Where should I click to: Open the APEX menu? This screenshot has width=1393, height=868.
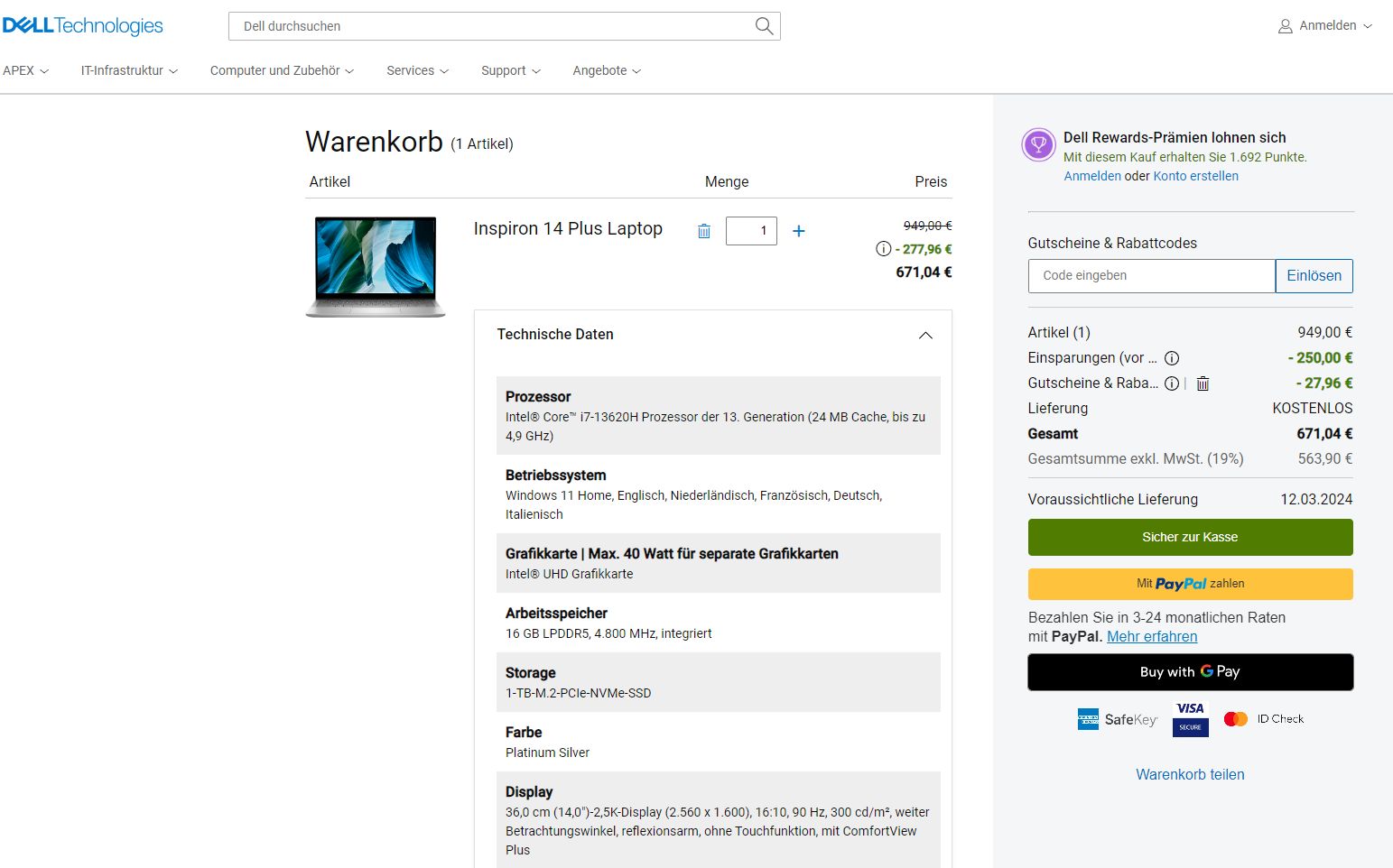click(x=25, y=70)
